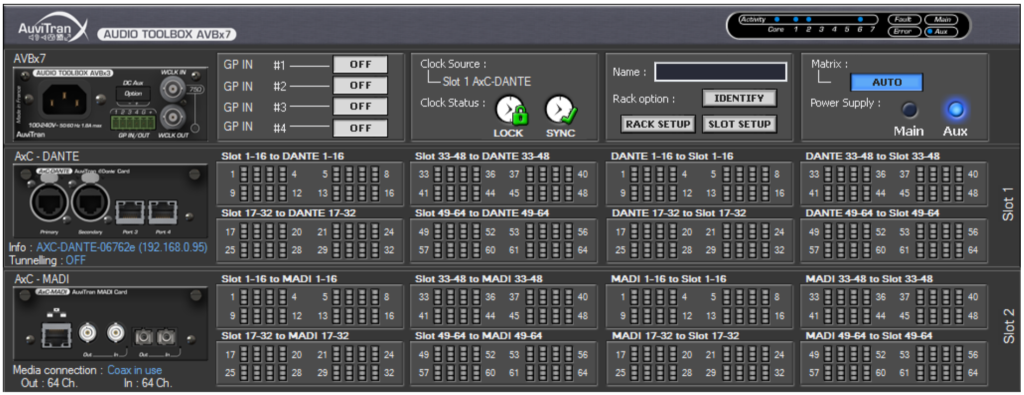Click MADI 1-16 to Slot 1-16 heading
Image resolution: width=1024 pixels, height=395 pixels.
point(669,279)
